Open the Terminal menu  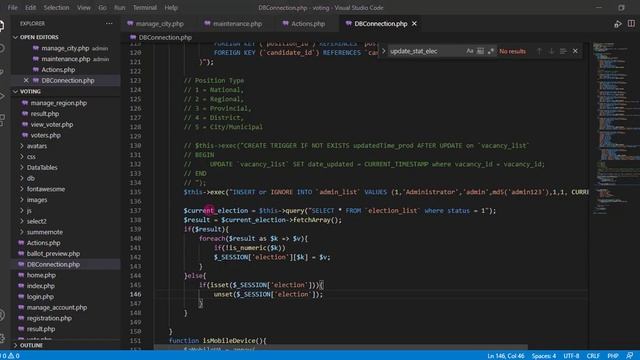[144, 7]
